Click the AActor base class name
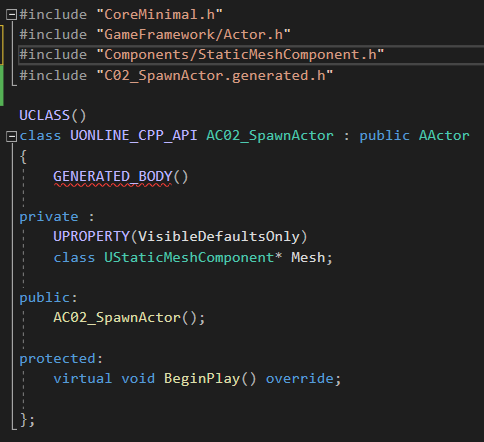 coord(444,136)
